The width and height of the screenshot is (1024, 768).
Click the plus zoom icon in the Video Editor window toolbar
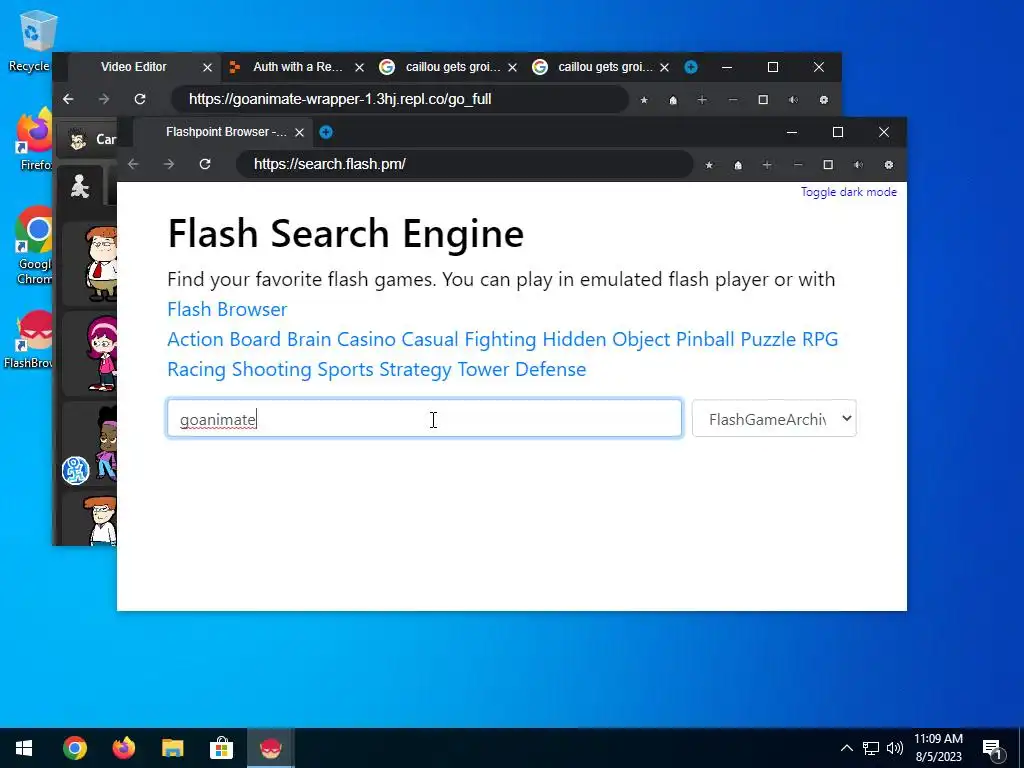[702, 100]
